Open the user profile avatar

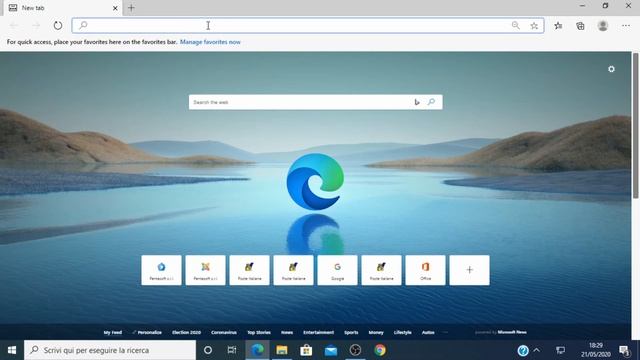pos(603,26)
